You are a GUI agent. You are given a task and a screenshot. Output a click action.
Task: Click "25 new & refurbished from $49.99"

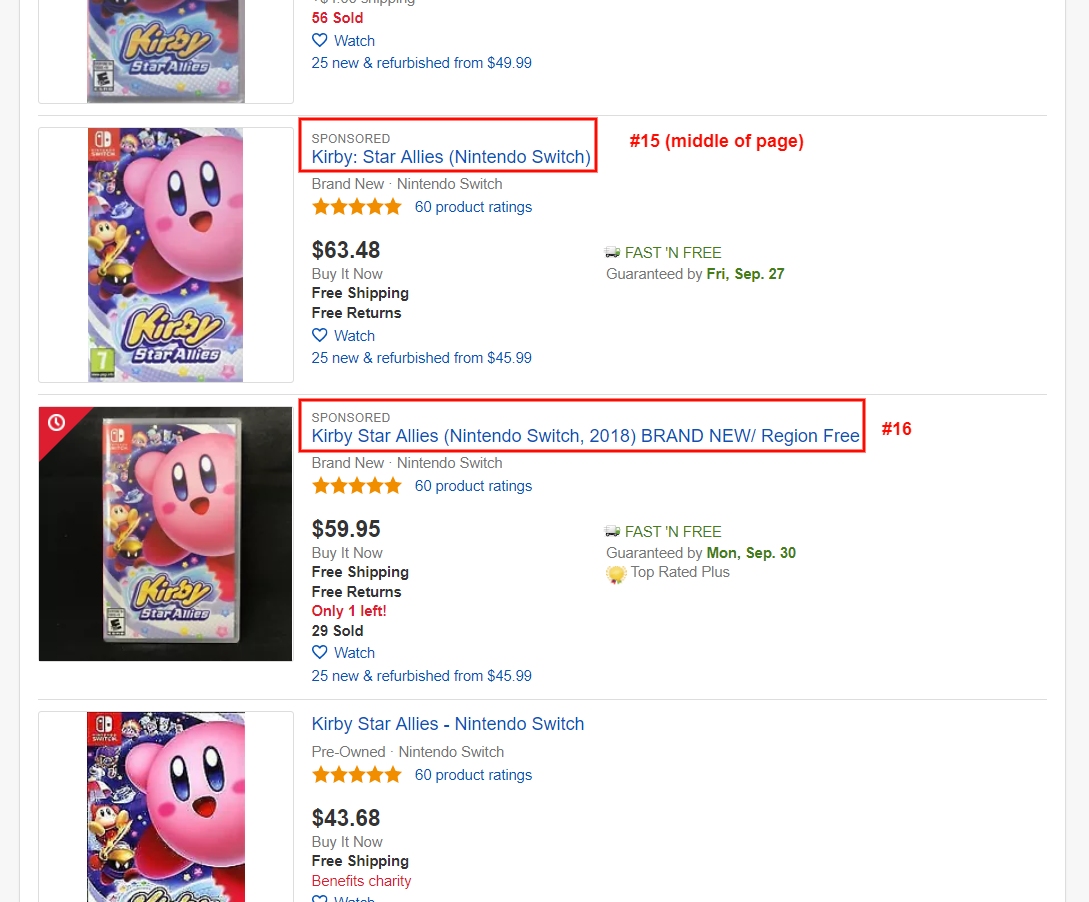(421, 63)
